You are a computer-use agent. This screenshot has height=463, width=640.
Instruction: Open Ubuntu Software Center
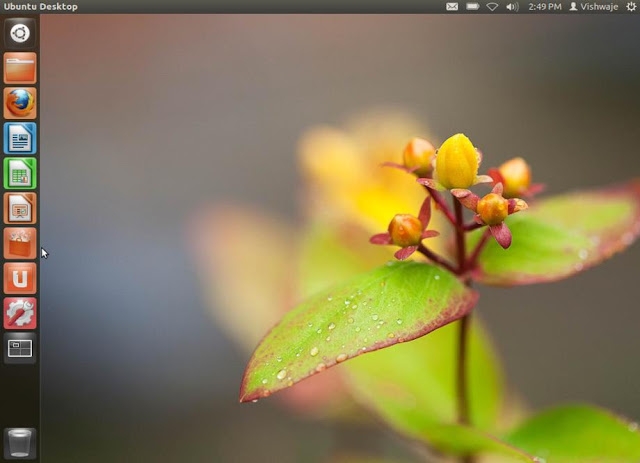pos(19,243)
